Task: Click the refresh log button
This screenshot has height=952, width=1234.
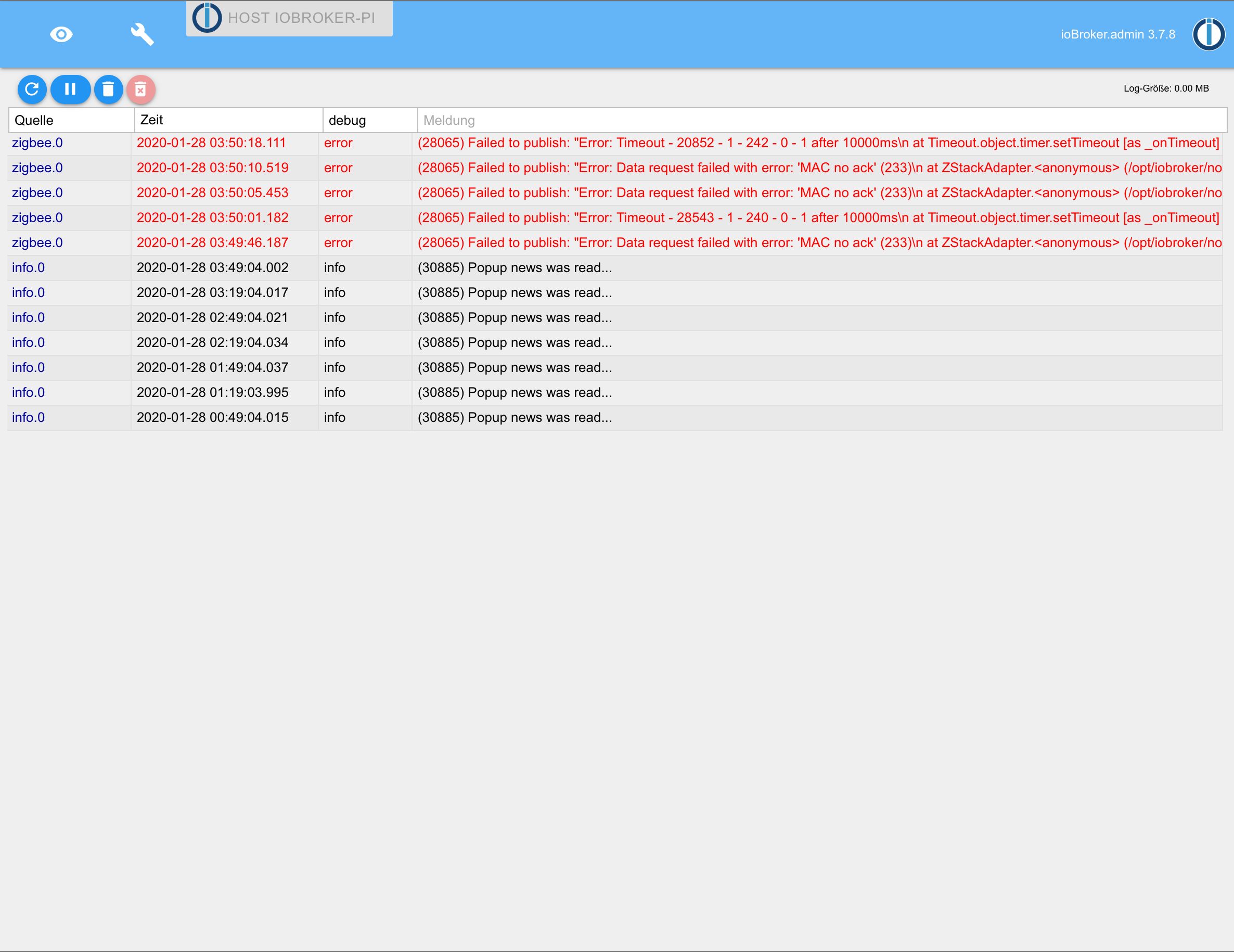Action: point(32,89)
